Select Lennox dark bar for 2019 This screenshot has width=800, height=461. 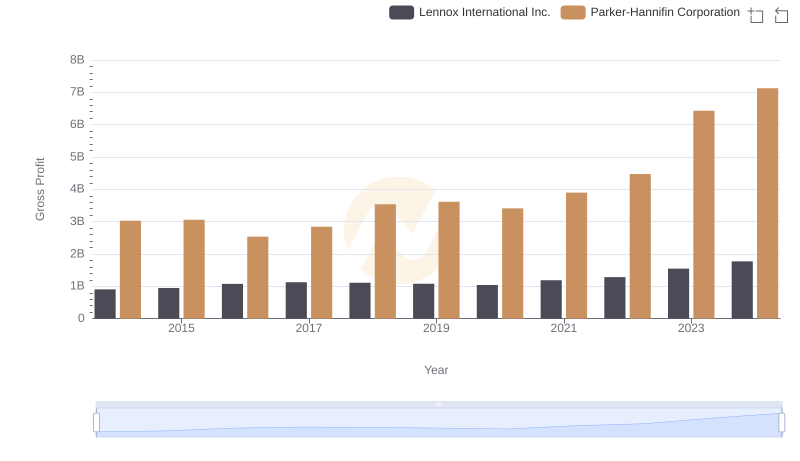(x=423, y=301)
